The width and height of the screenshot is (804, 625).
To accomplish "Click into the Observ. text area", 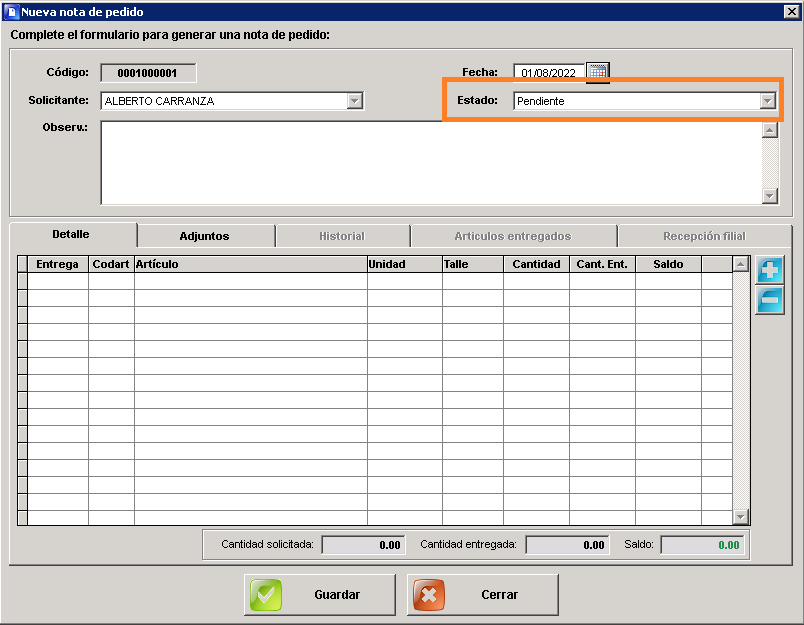I will coord(431,163).
